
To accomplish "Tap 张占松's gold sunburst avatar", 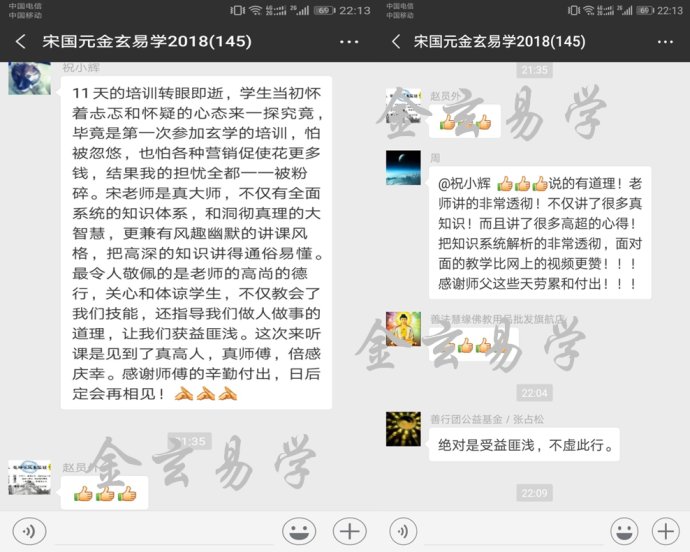I will click(403, 428).
